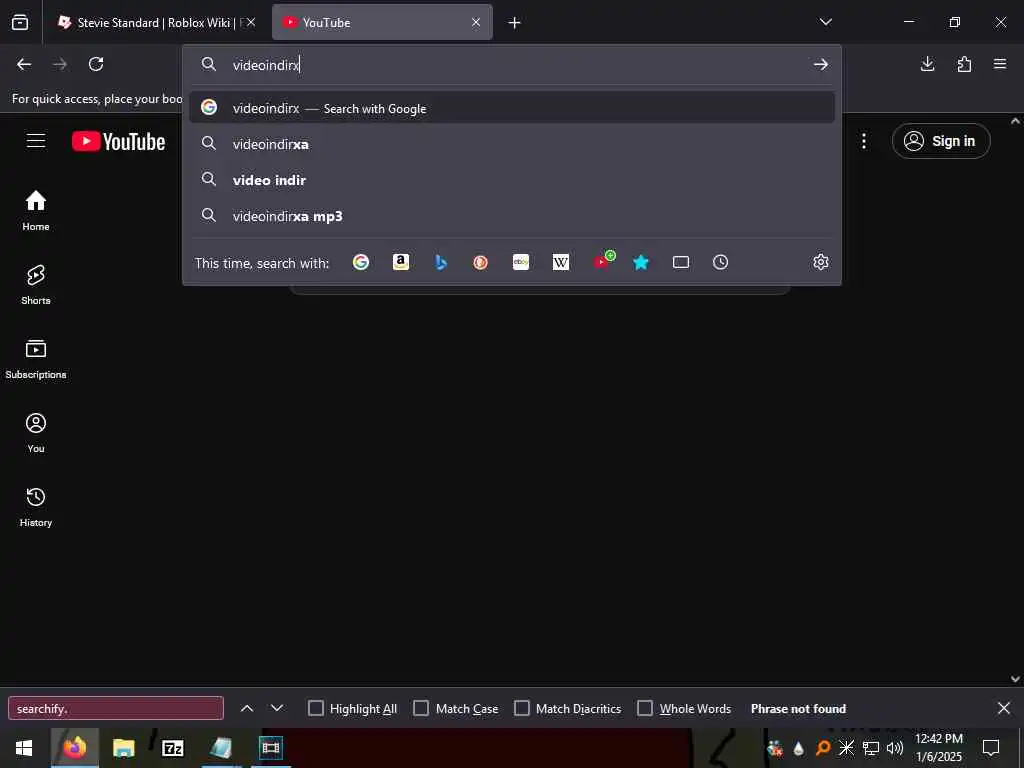Open History in the YouTube sidebar
This screenshot has width=1024, height=768.
(36, 507)
